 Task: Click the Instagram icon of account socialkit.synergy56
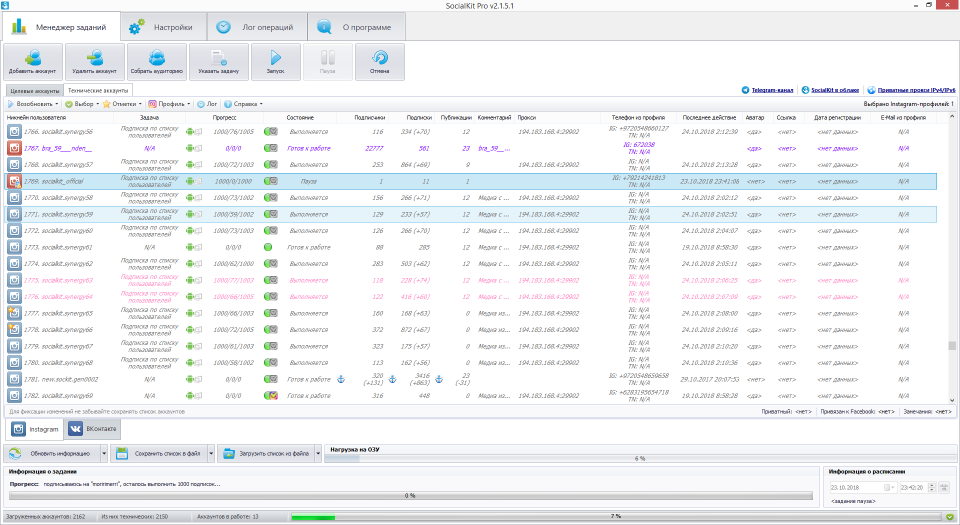[x=14, y=132]
